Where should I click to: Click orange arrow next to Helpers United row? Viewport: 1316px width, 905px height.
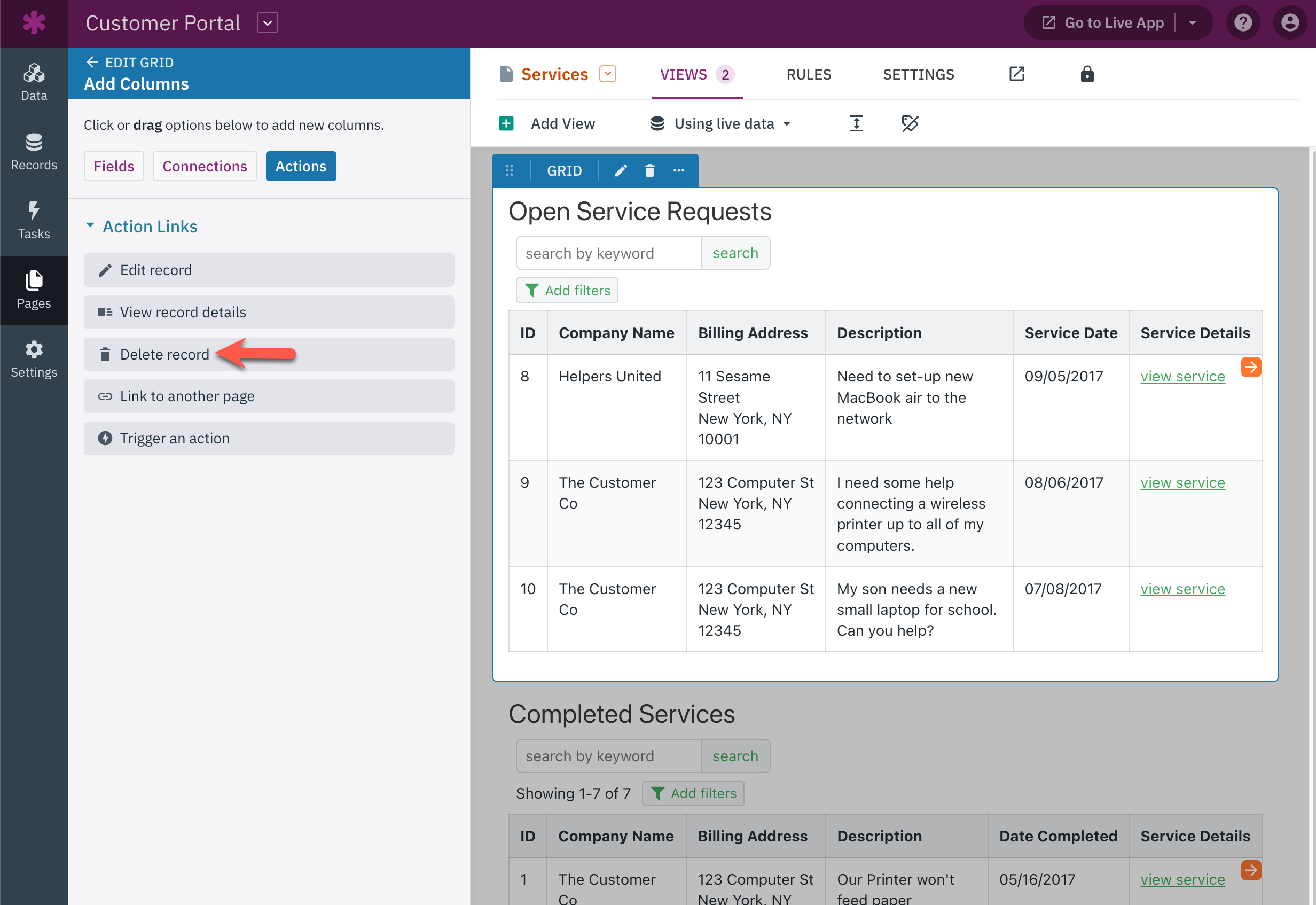click(1251, 367)
